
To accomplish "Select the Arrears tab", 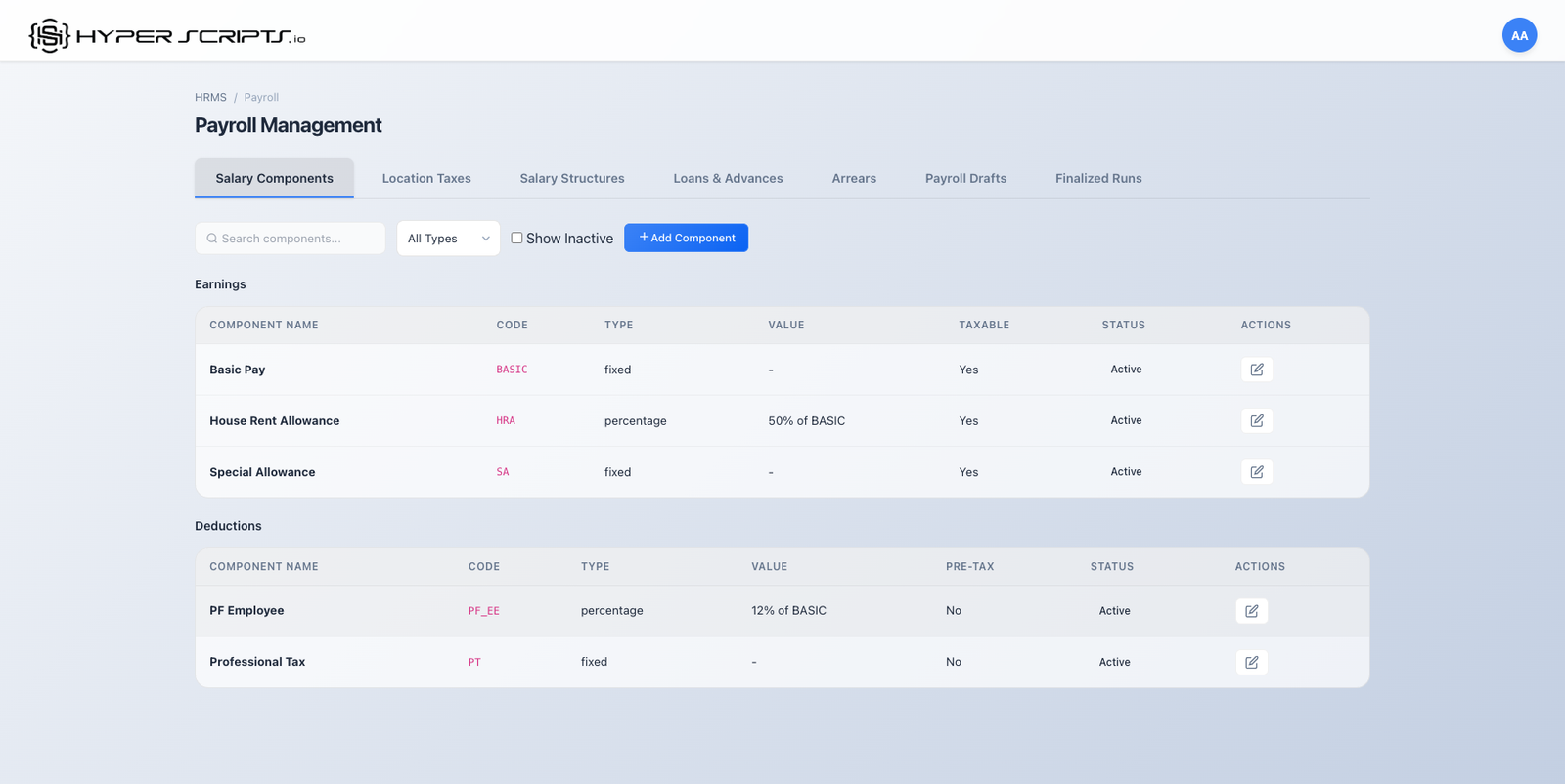I will tap(854, 178).
